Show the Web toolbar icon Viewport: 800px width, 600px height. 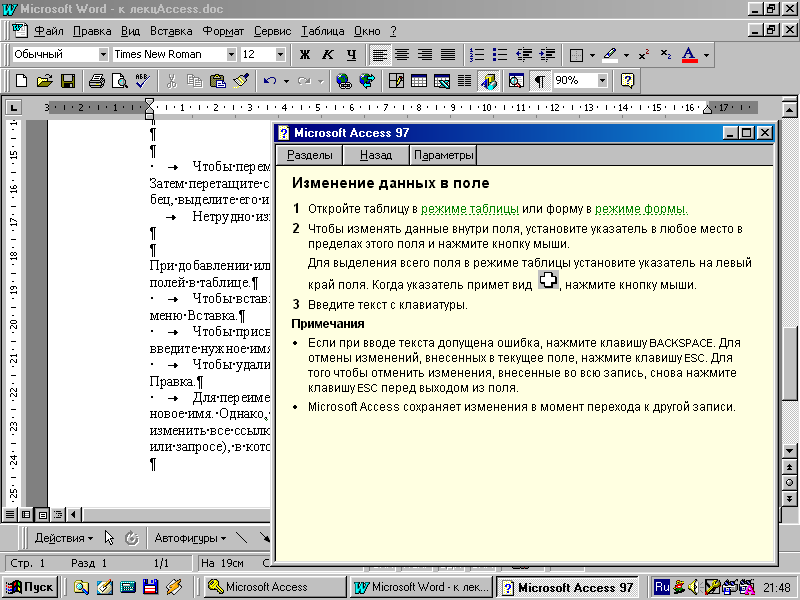(367, 81)
